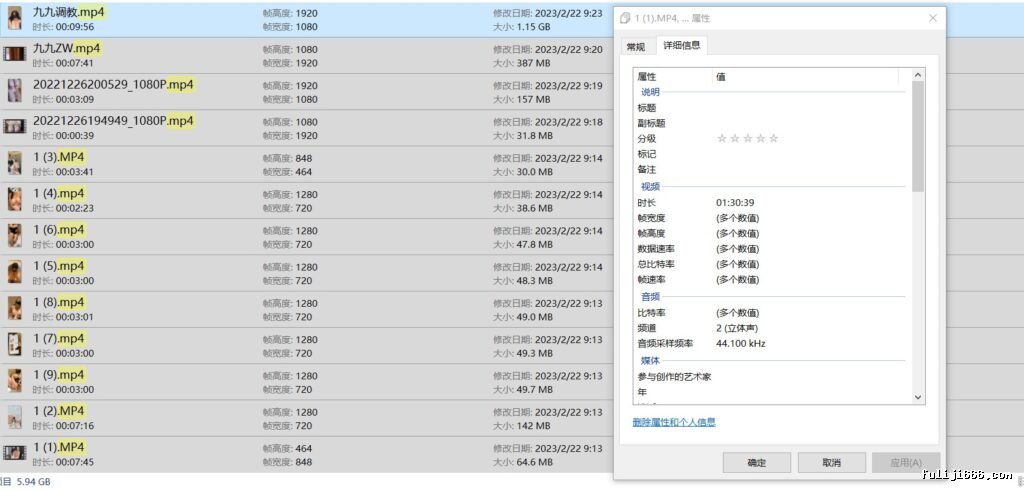1024x490 pixels.
Task: Click the 属性 column header
Action: pyautogui.click(x=673, y=76)
